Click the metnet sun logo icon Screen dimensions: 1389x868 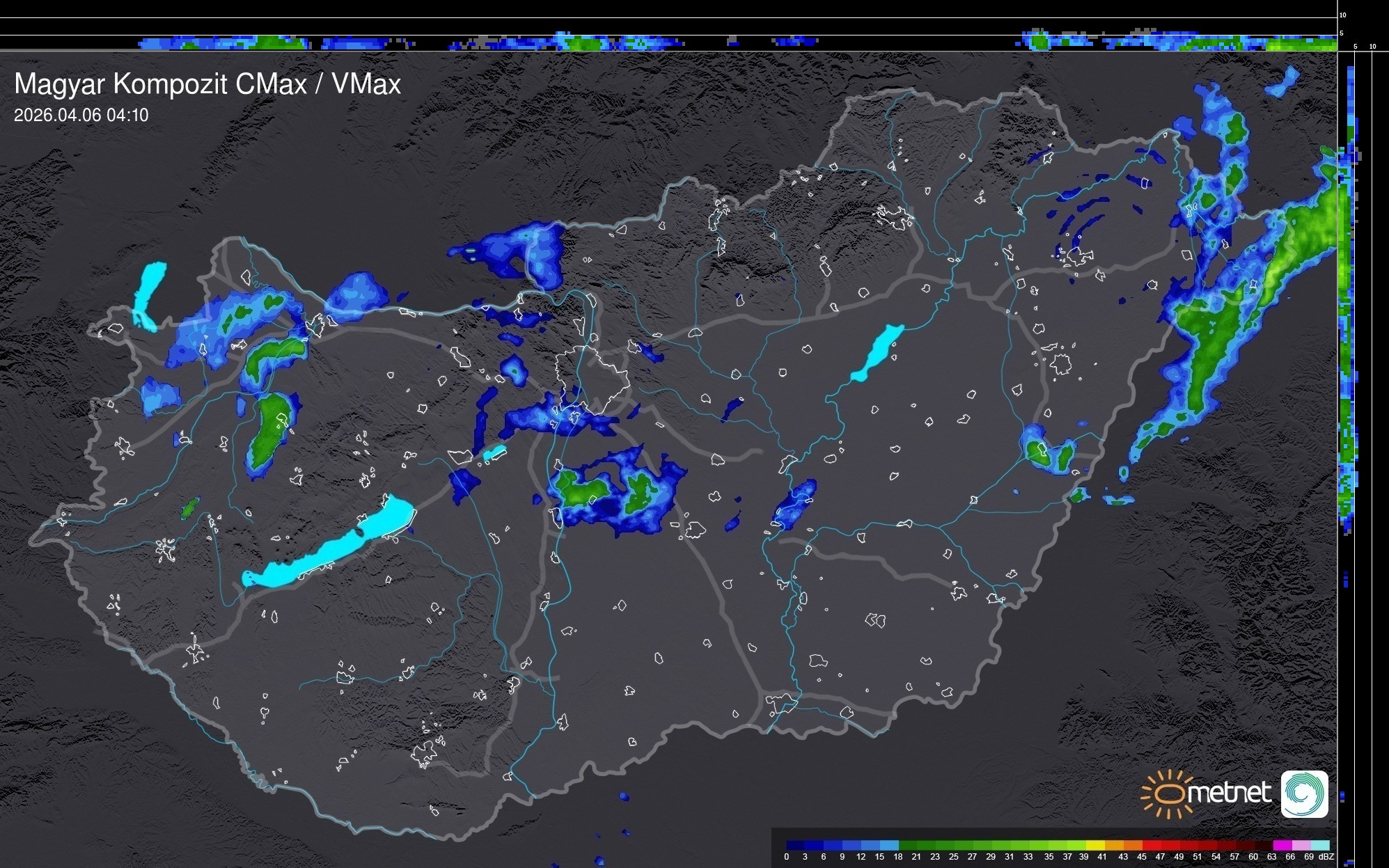pos(1168,794)
